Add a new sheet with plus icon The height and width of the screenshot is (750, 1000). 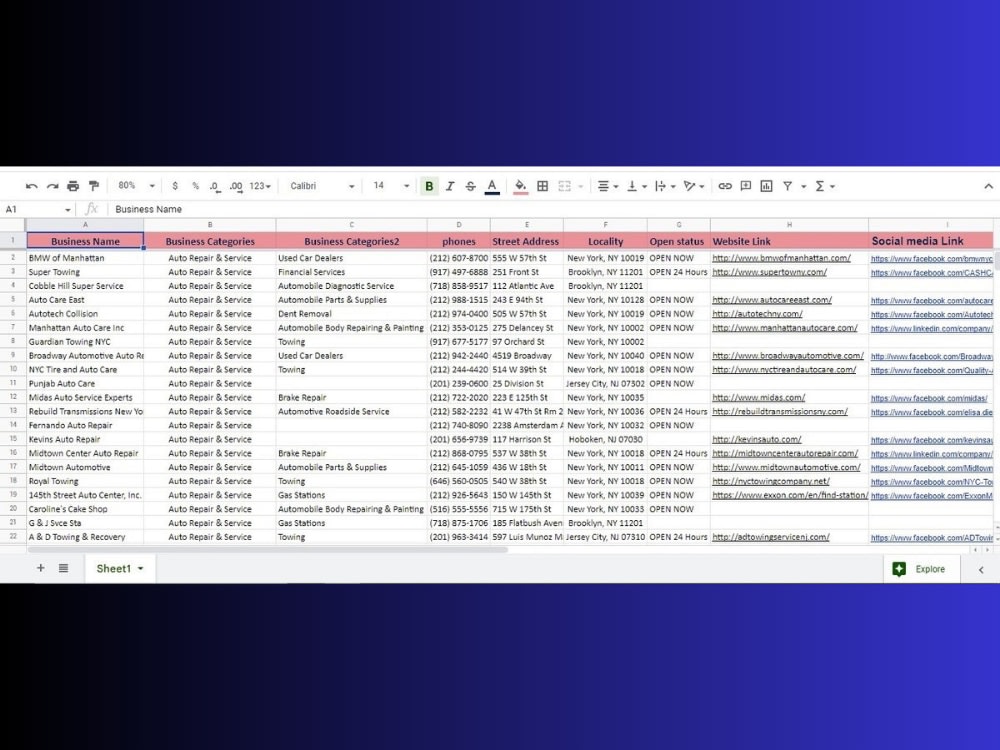tap(40, 568)
